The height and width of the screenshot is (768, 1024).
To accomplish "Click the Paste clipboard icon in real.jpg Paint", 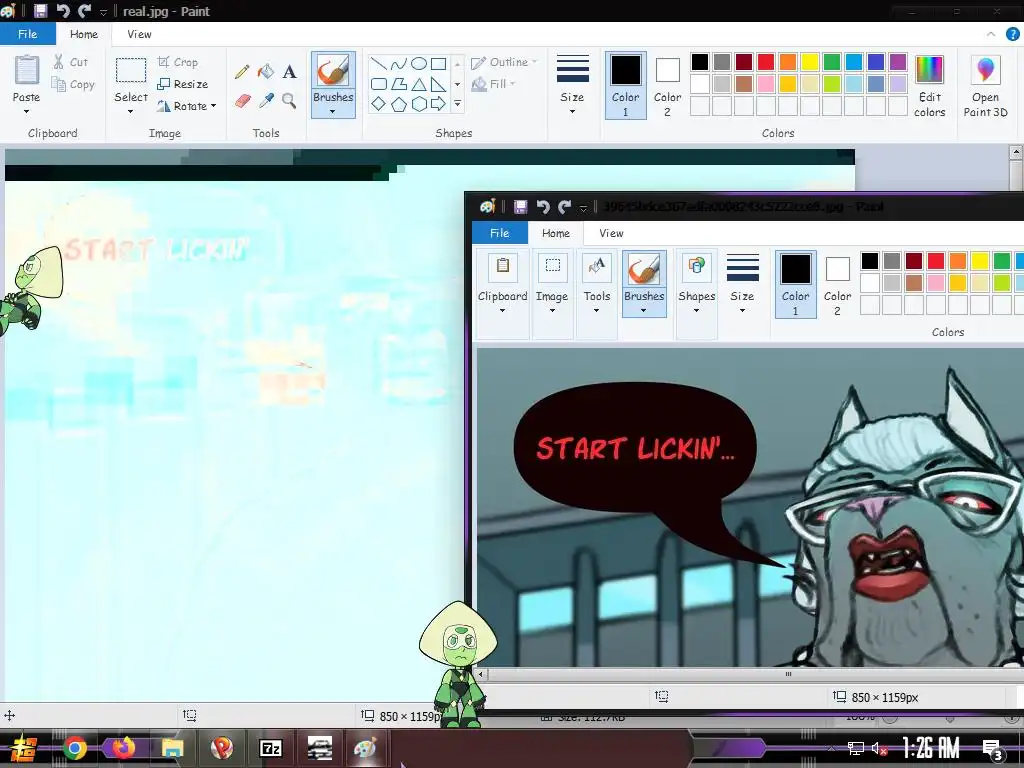I will tap(27, 69).
